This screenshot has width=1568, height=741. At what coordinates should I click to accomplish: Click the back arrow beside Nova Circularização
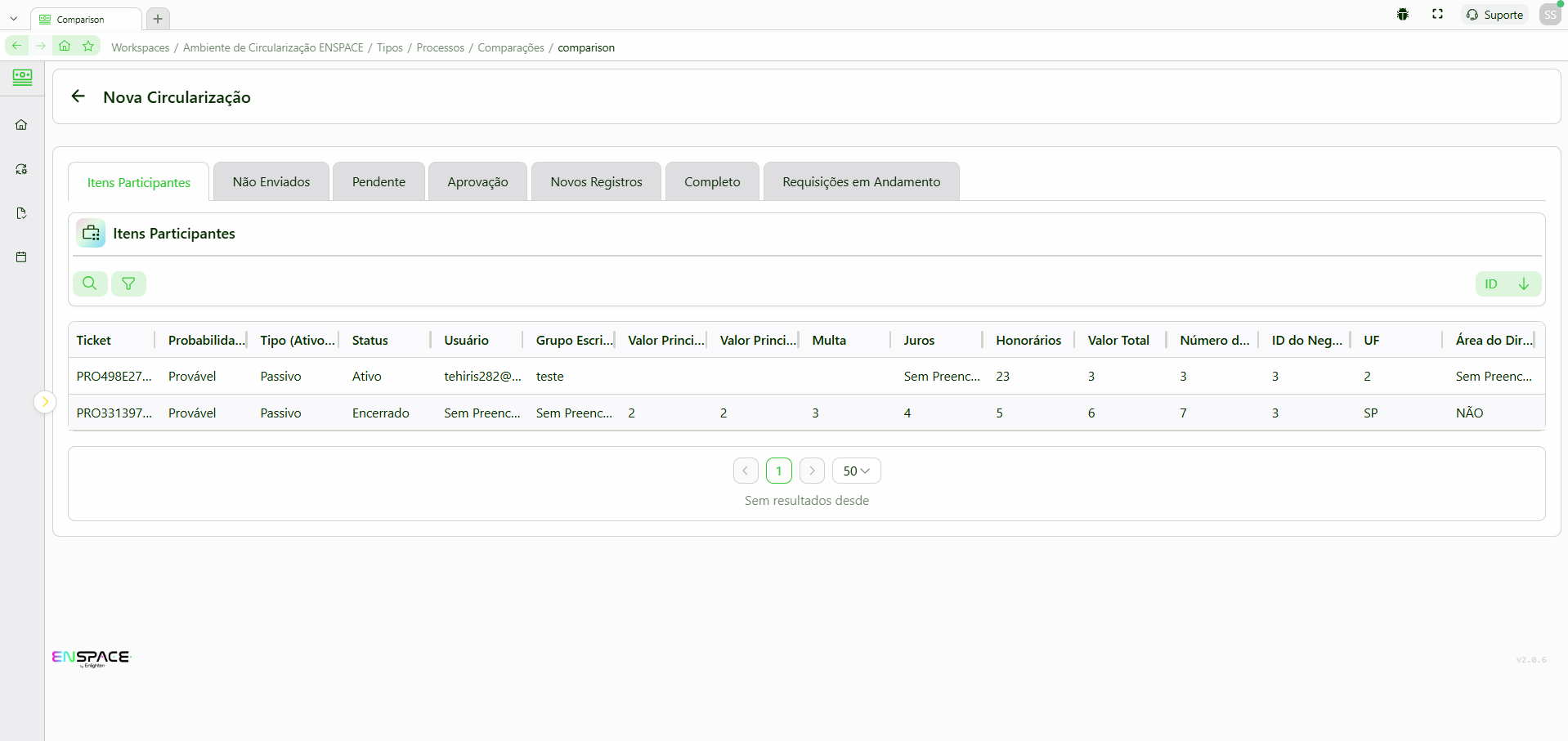[78, 96]
